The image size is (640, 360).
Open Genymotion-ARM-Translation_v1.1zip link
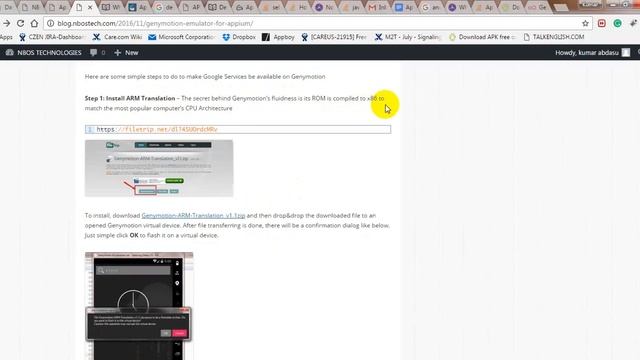[x=193, y=216]
